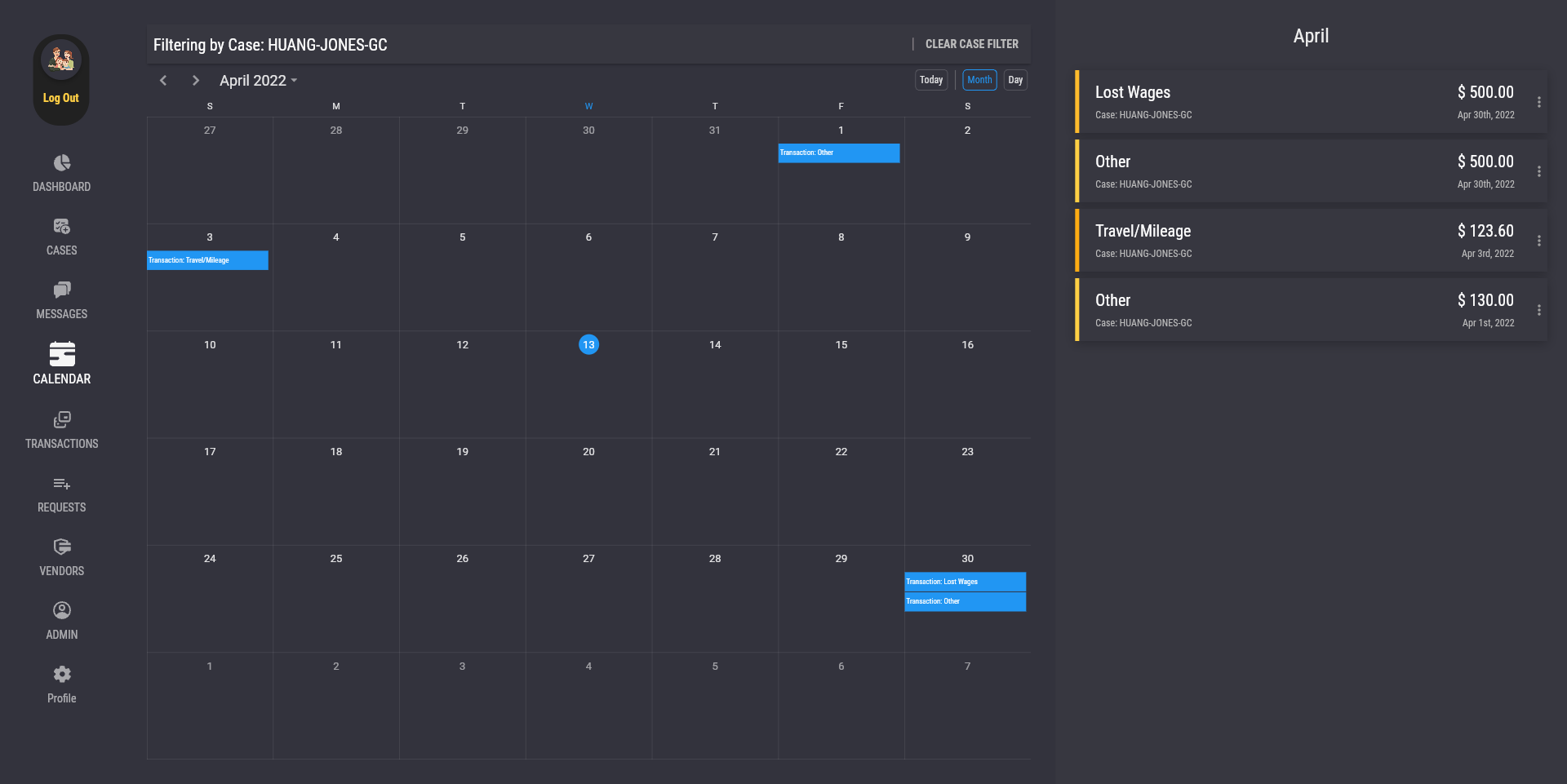The image size is (1567, 784).
Task: Go to previous month using left chevron
Action: pos(163,80)
